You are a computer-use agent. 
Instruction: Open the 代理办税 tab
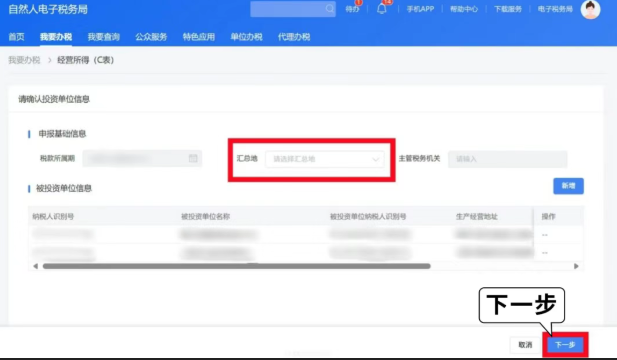[294, 37]
